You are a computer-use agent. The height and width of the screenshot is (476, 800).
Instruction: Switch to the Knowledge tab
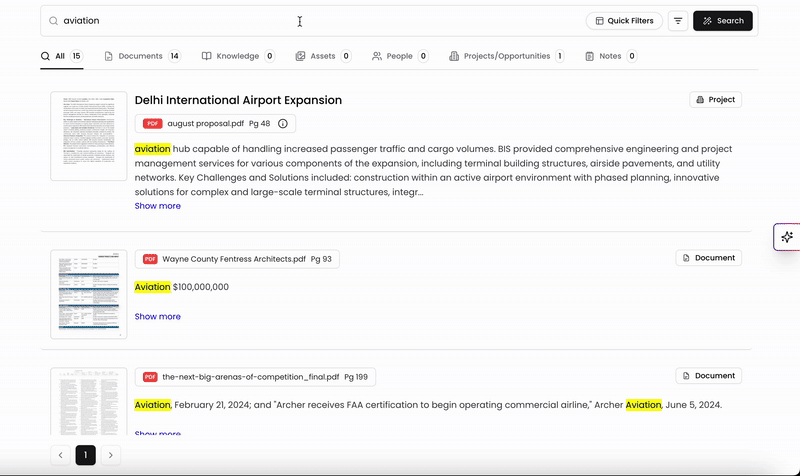click(238, 56)
